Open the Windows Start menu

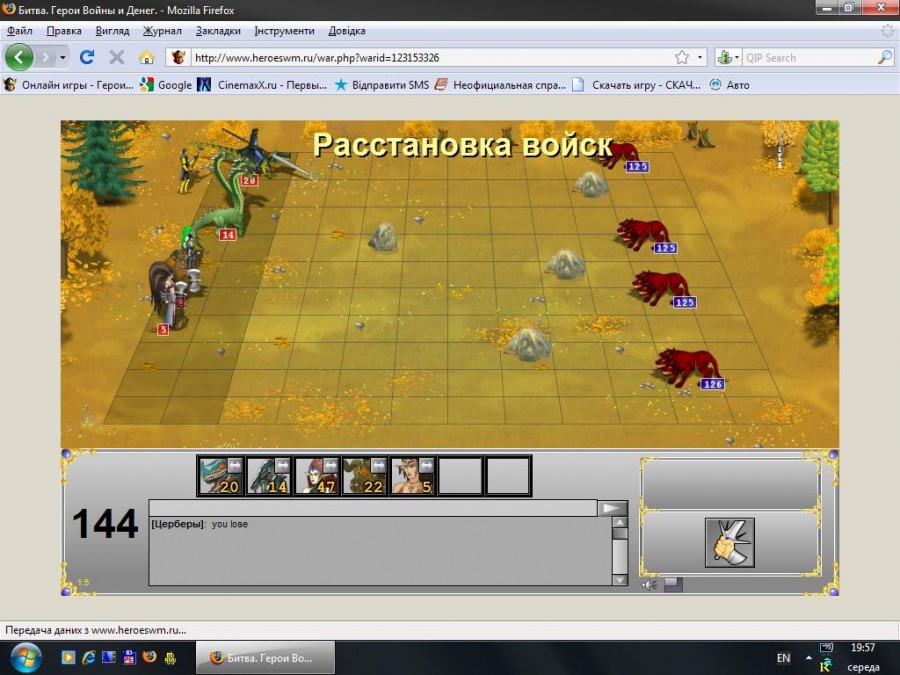tap(25, 657)
